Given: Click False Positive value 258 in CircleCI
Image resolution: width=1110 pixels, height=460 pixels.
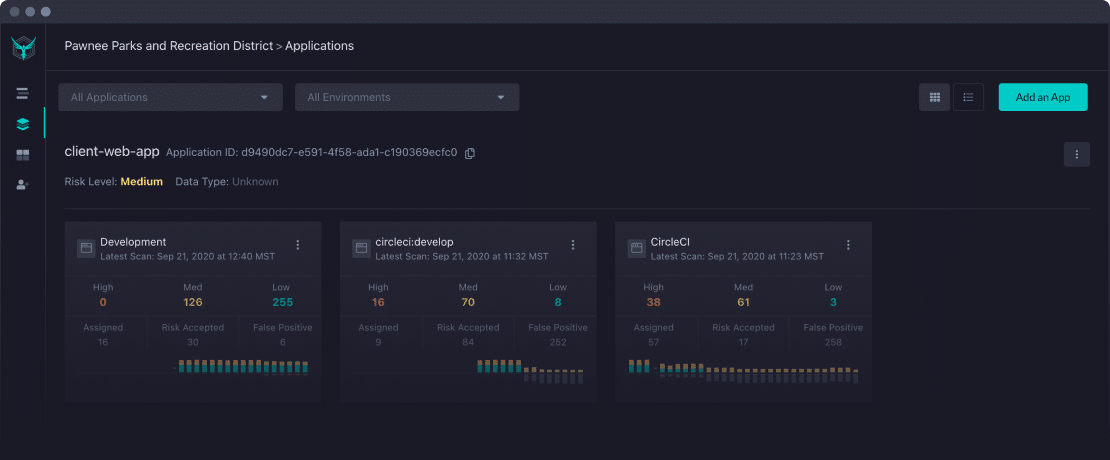Looking at the screenshot, I should point(833,343).
